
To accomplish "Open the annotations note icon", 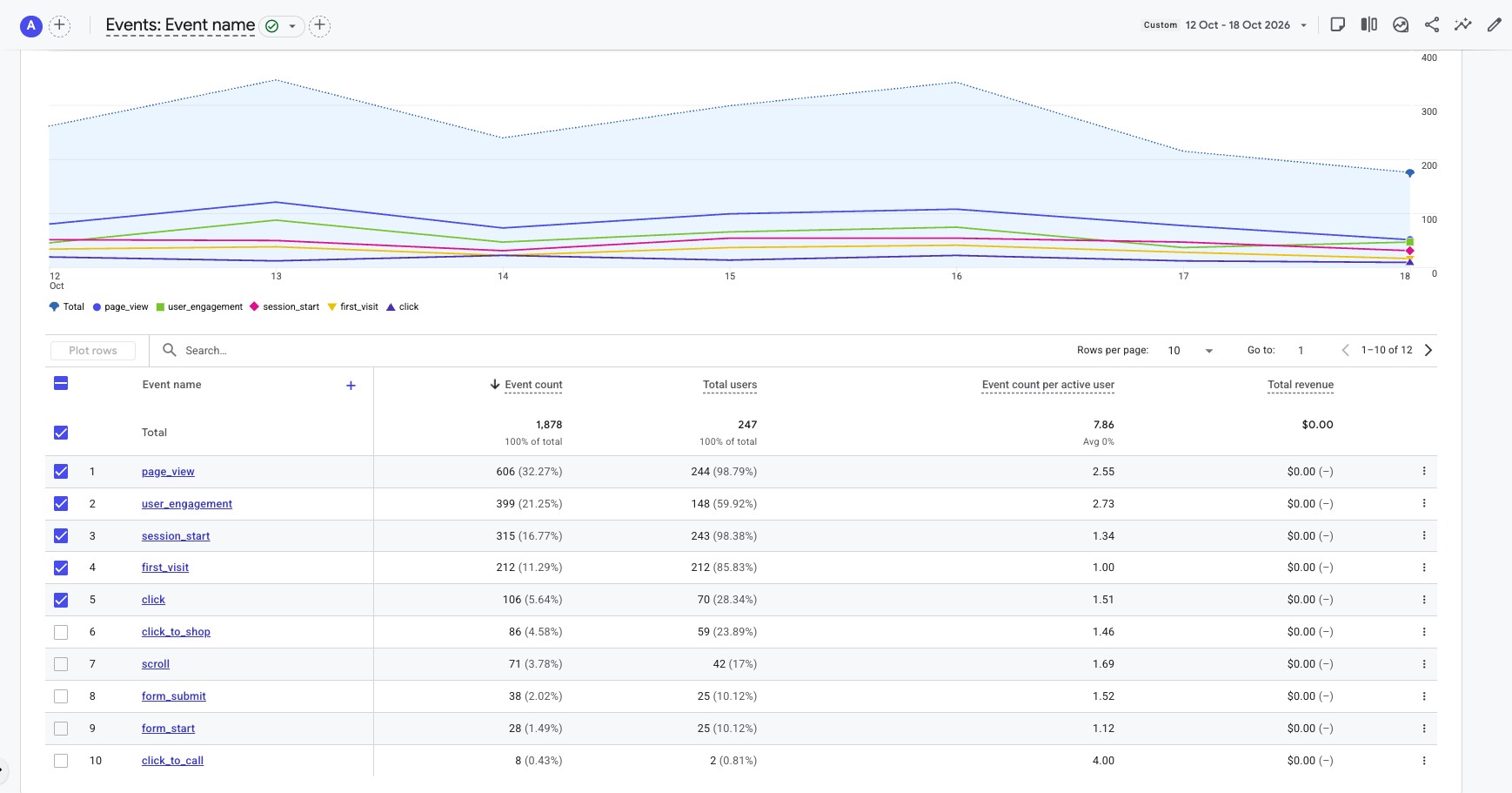I will 1338,24.
